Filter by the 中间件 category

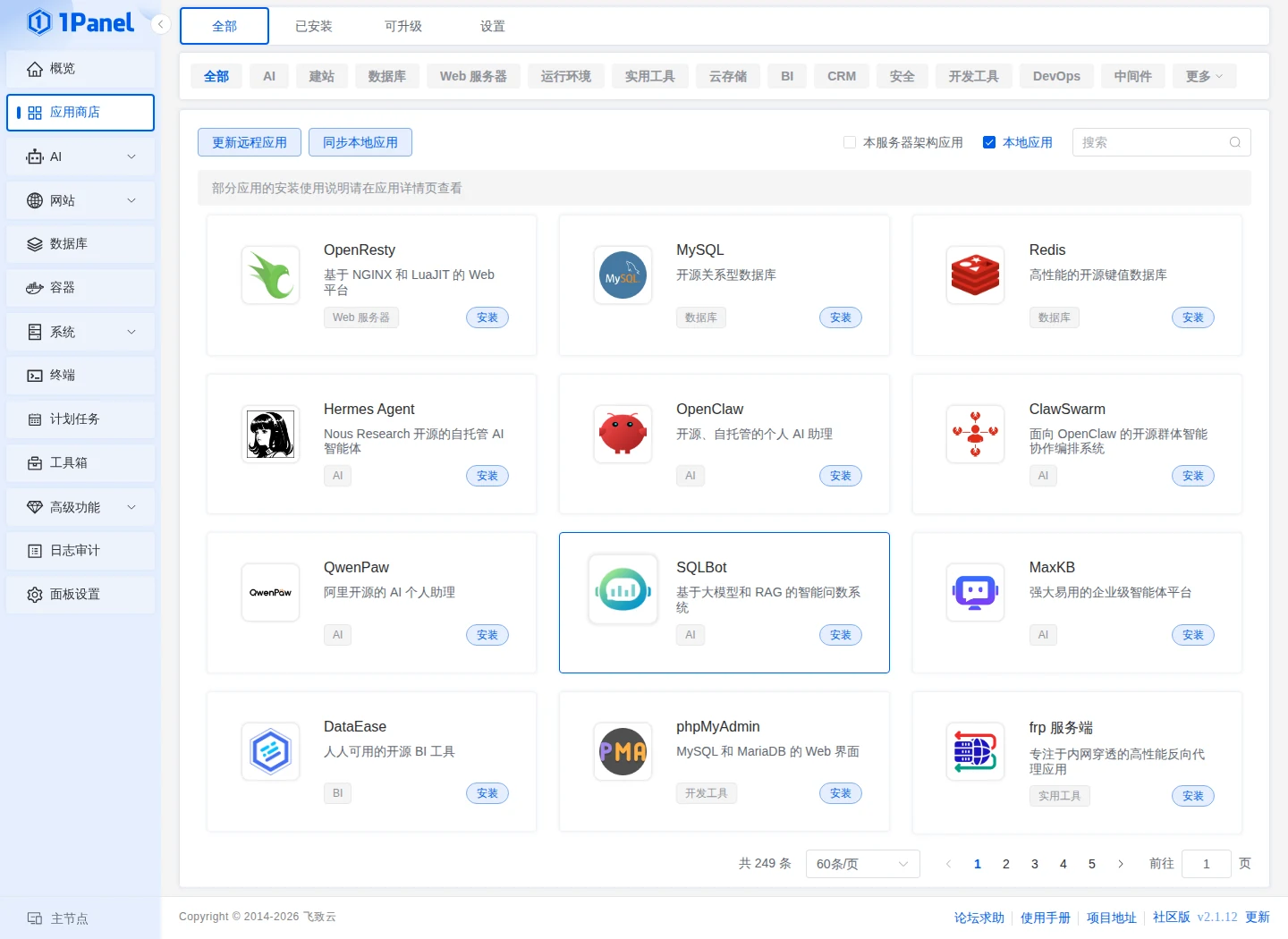pos(1133,76)
